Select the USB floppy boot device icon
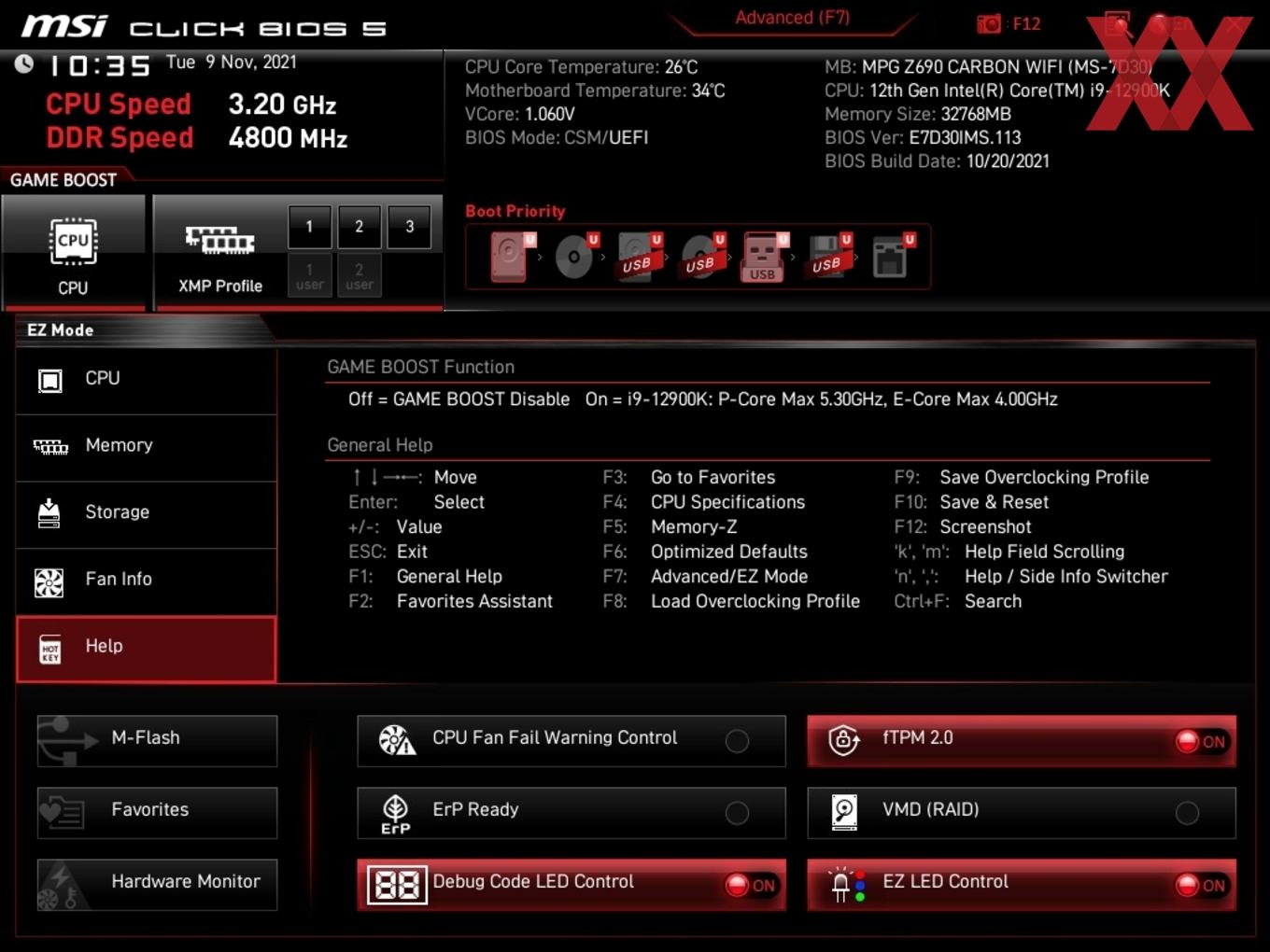 pos(829,256)
